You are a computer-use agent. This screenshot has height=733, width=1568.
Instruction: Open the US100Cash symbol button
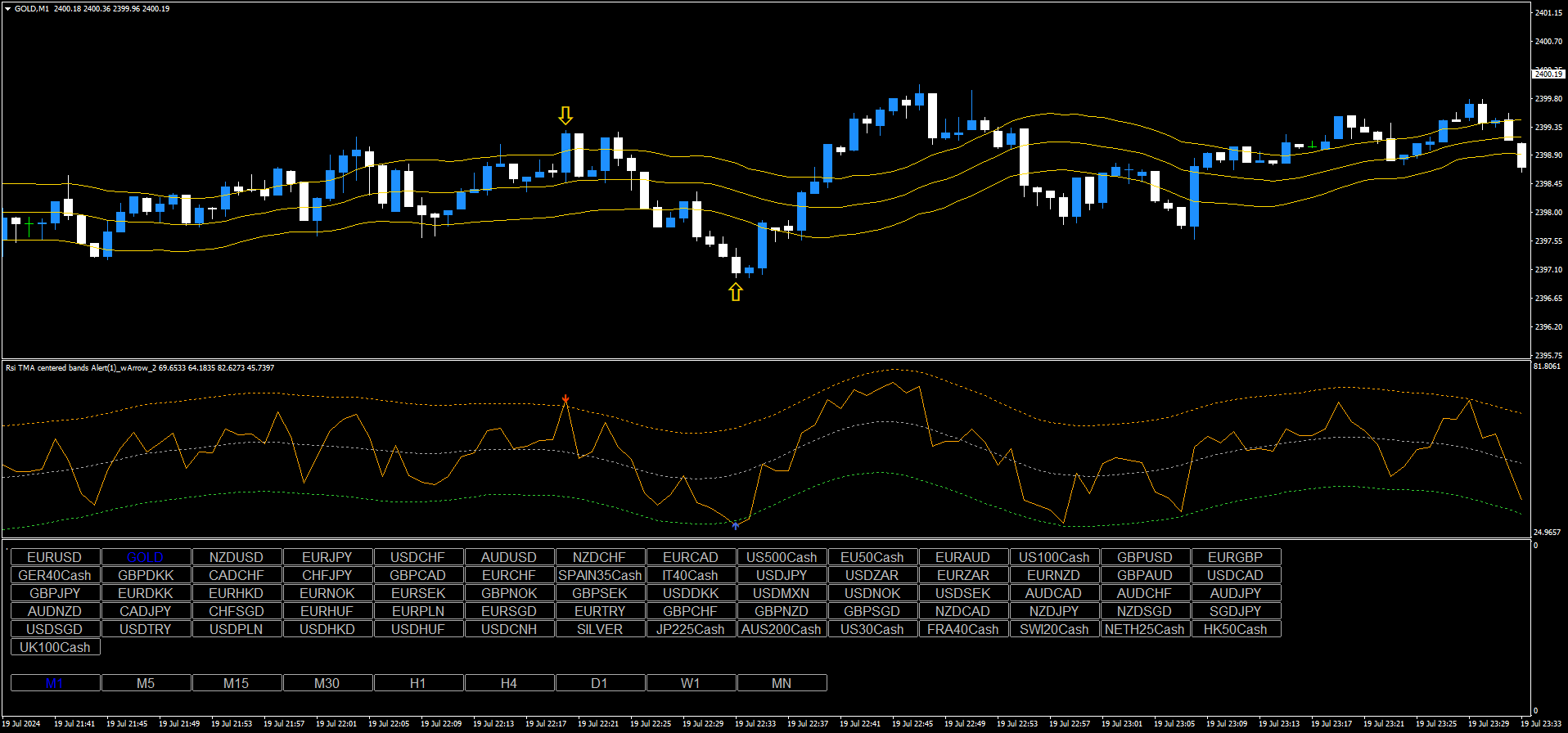(x=1054, y=557)
